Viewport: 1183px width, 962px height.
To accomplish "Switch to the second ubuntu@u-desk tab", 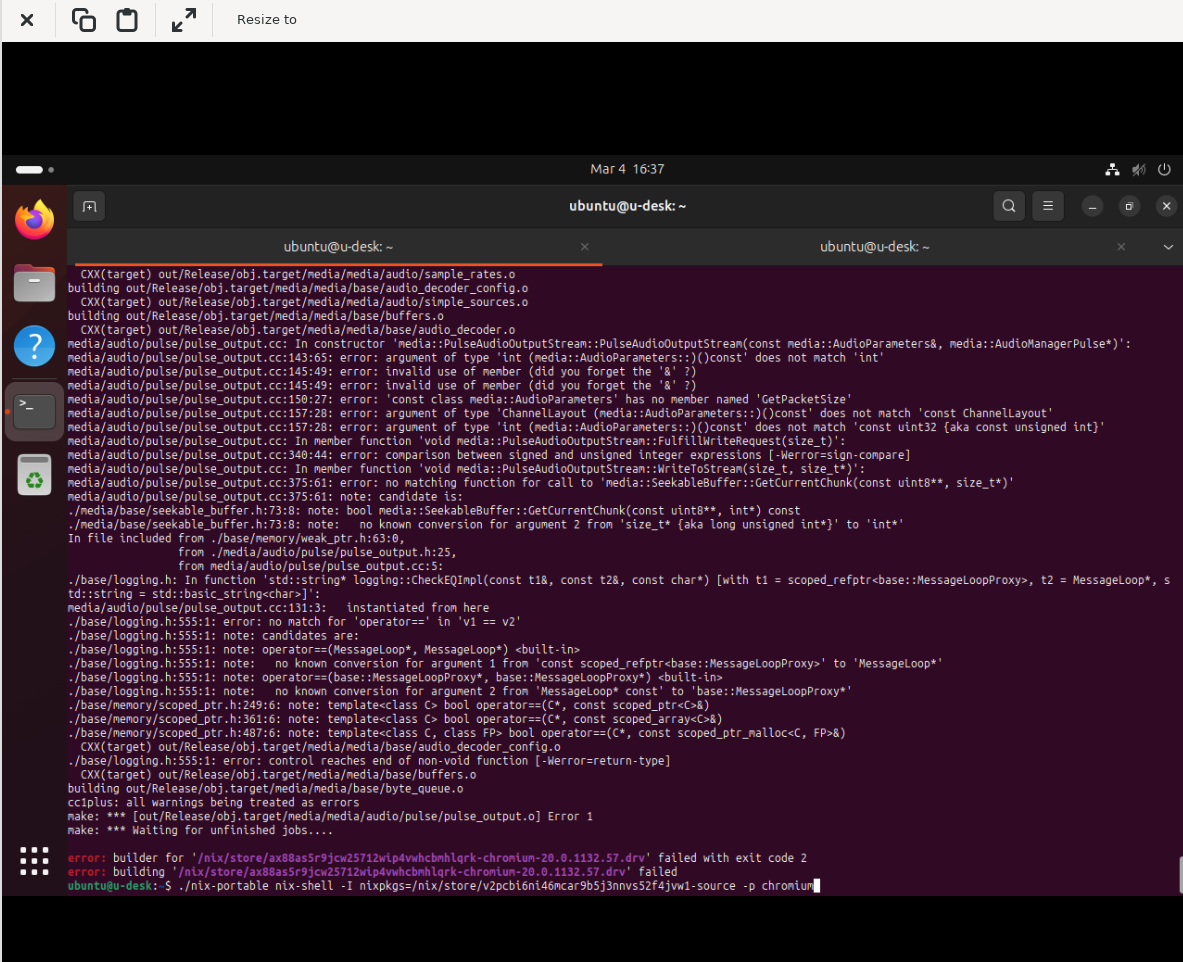I will [x=875, y=247].
